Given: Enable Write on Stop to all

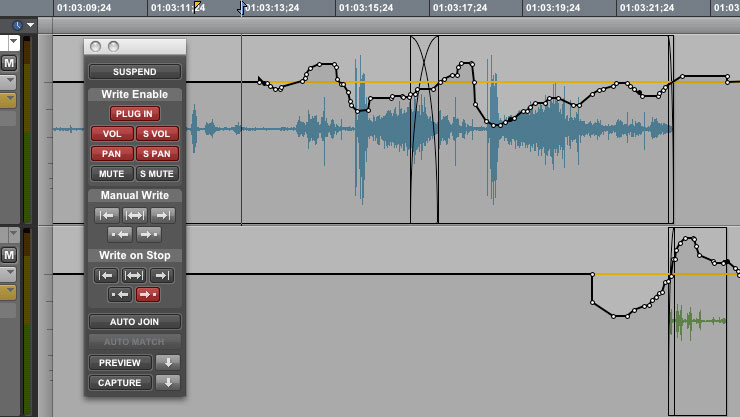Looking at the screenshot, I should click(x=134, y=275).
